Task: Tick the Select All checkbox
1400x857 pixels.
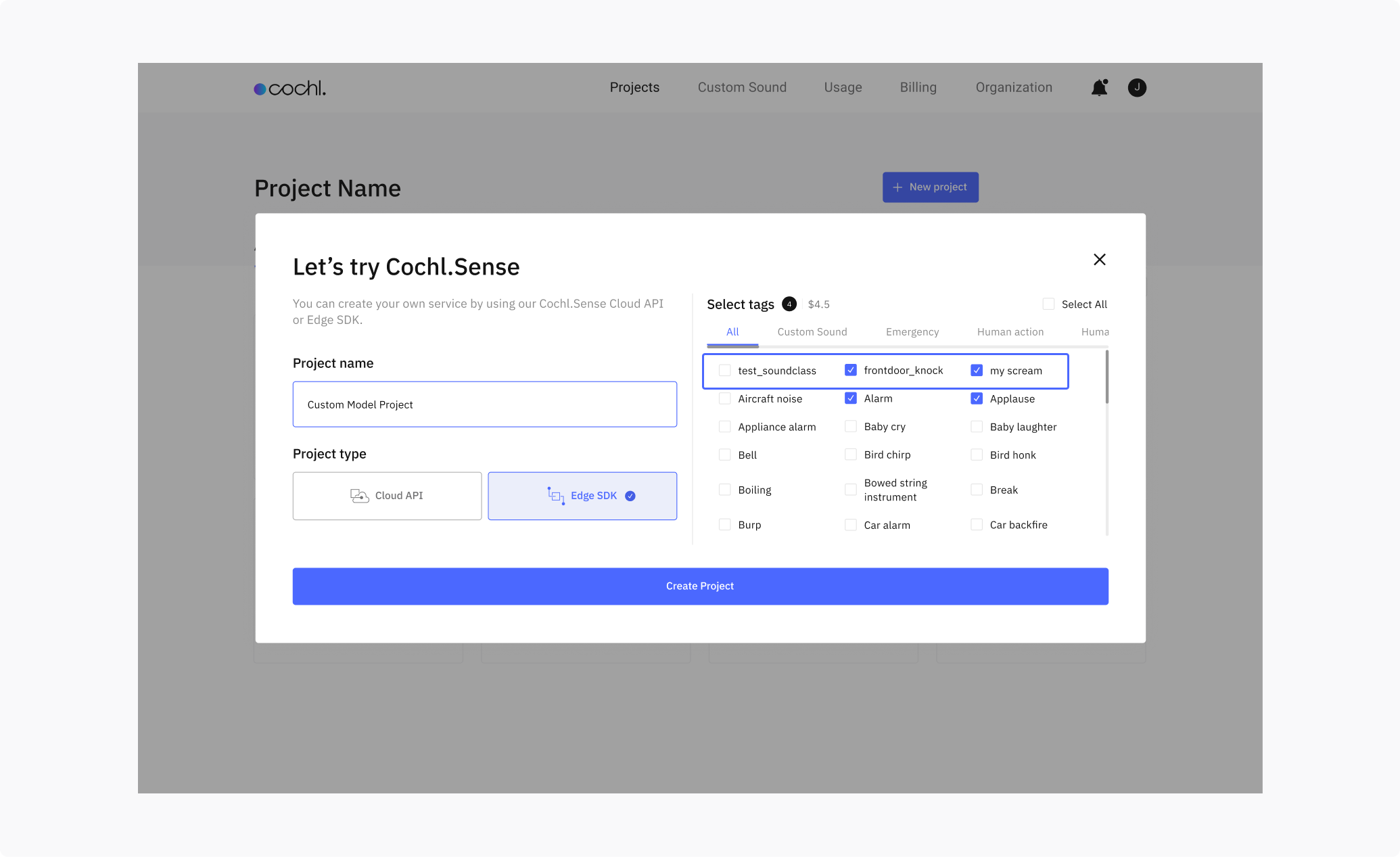Action: 1048,304
